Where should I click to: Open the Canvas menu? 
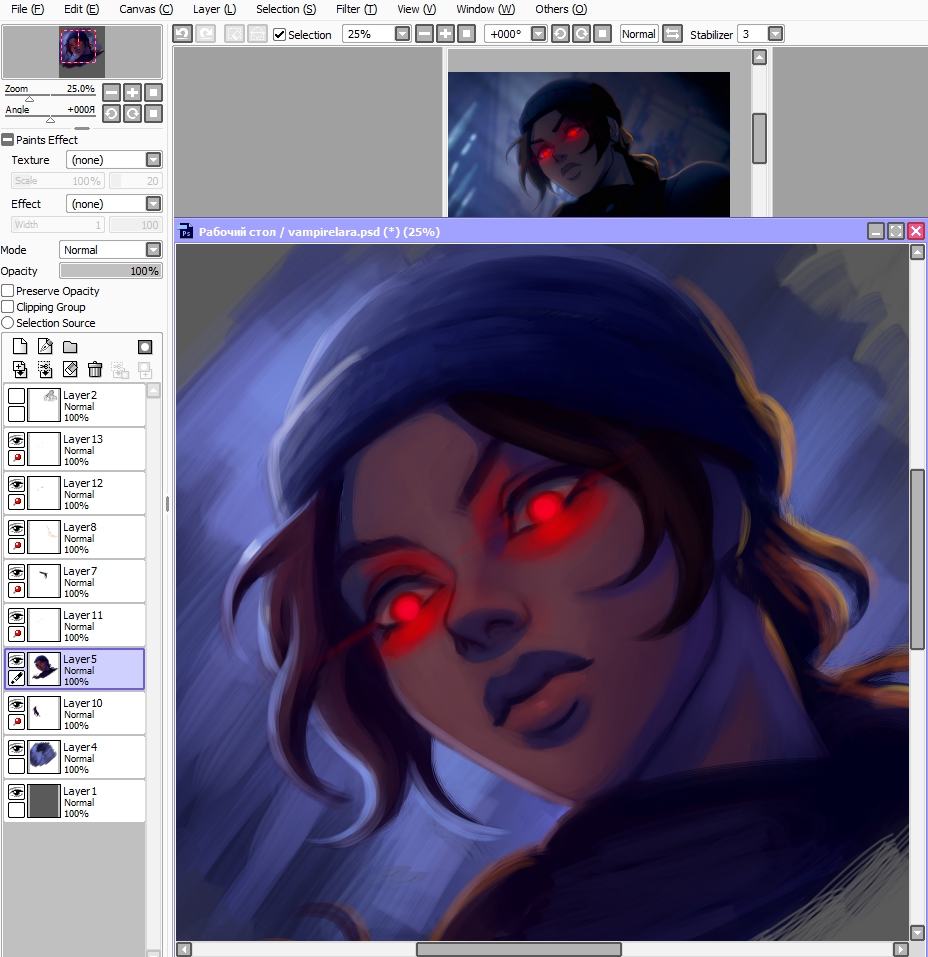click(x=145, y=9)
